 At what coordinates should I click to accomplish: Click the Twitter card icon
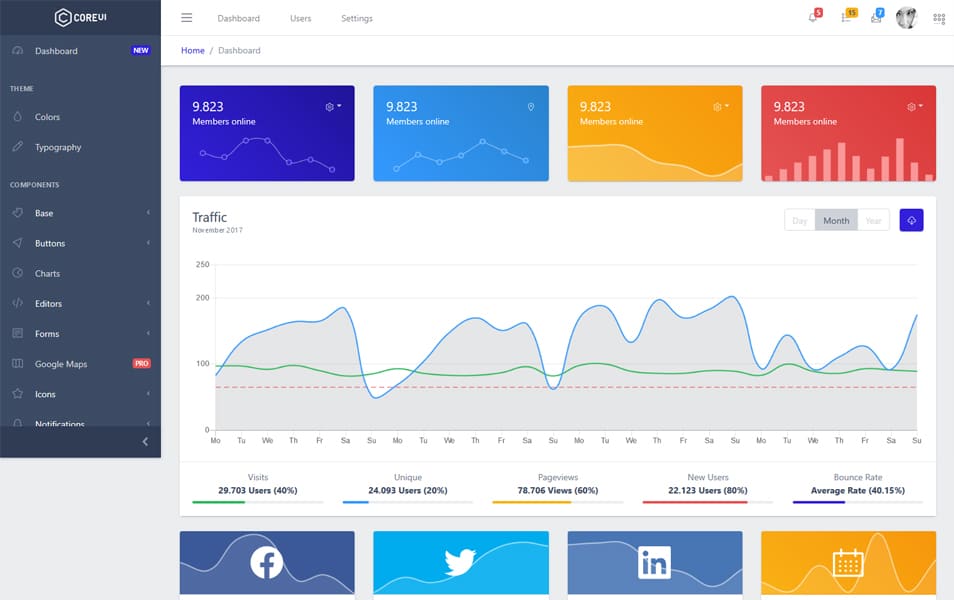tap(460, 562)
